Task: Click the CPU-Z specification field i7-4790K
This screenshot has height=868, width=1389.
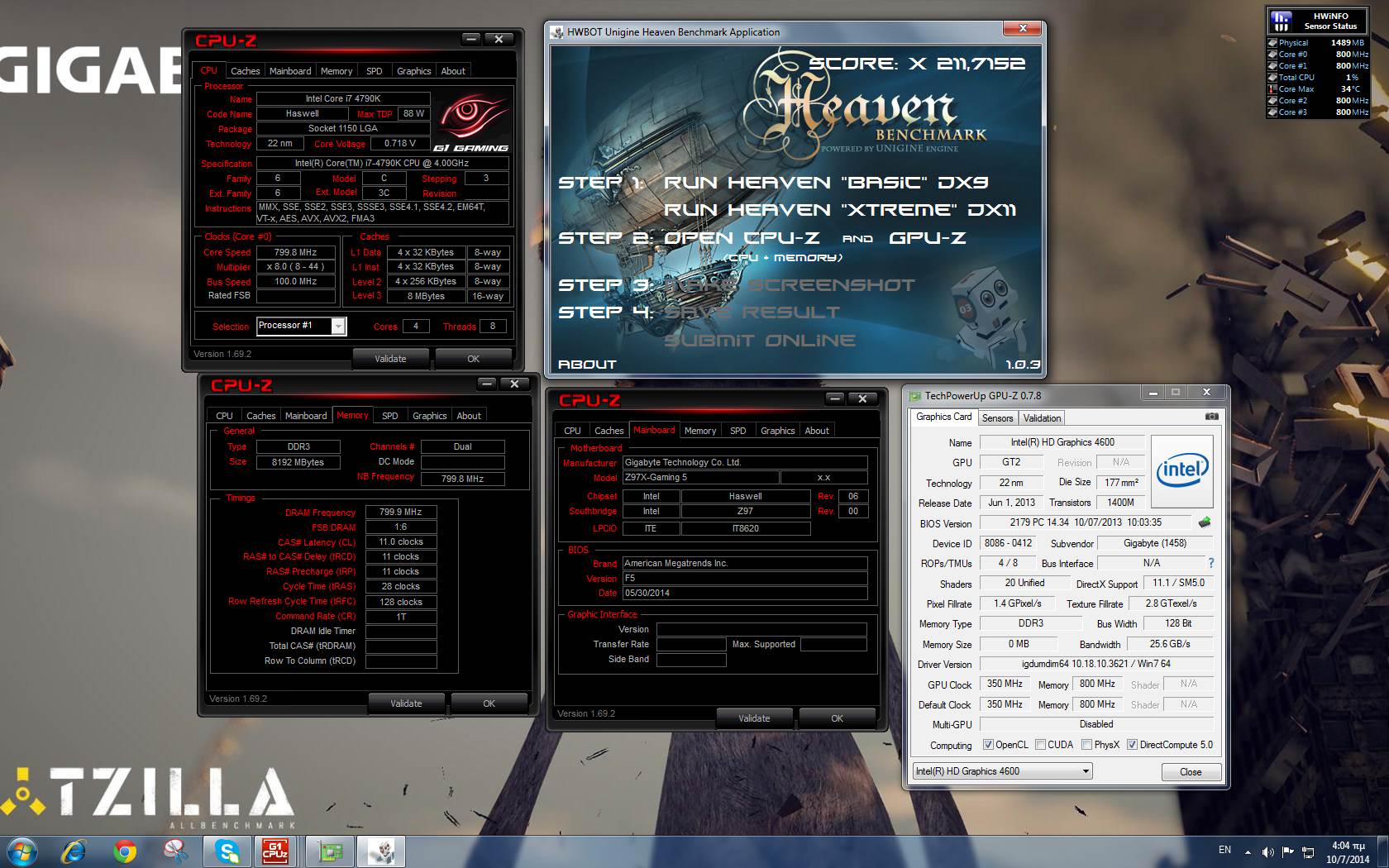Action: (382, 164)
